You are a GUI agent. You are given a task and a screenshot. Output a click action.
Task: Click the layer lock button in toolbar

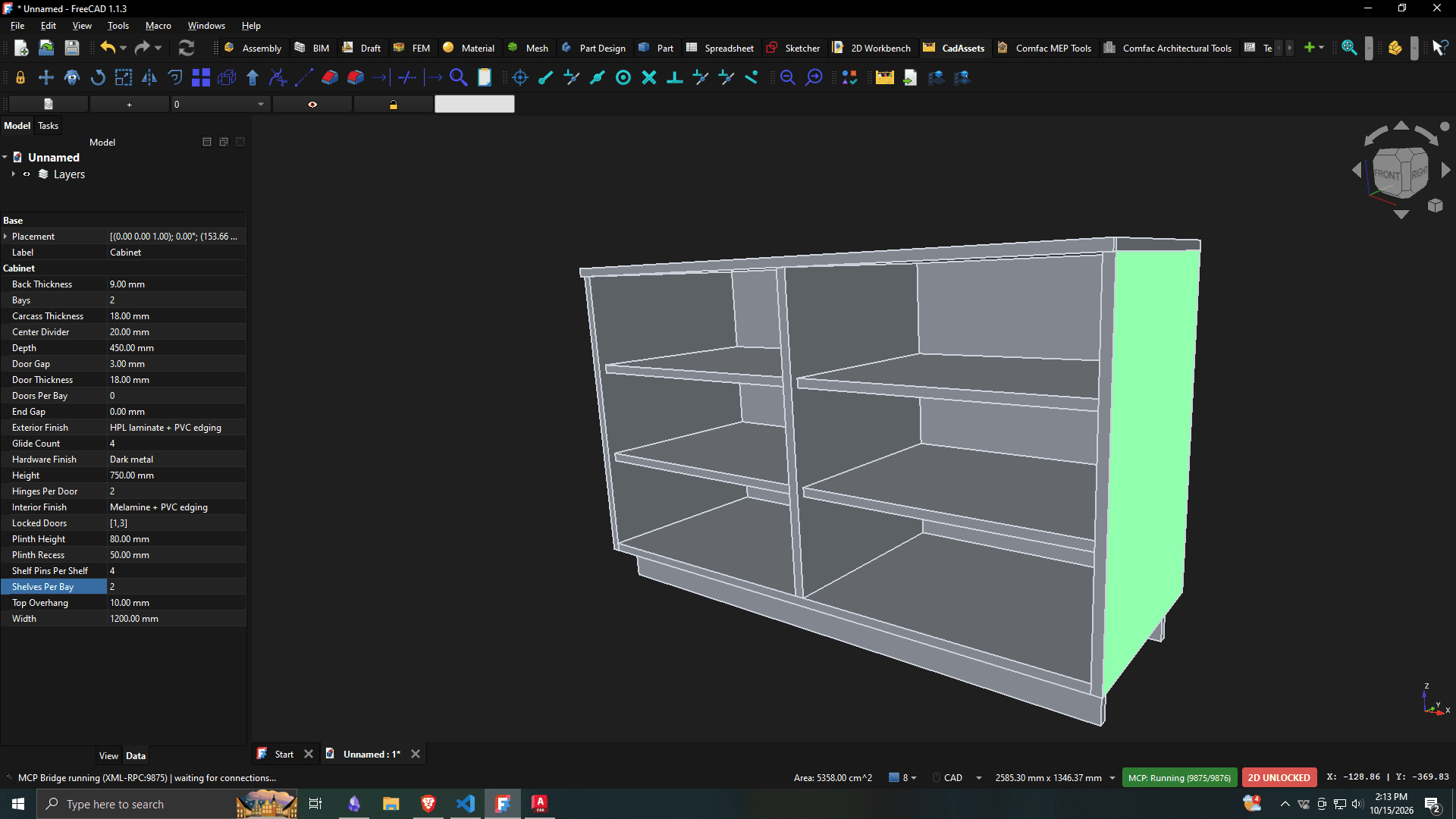click(393, 105)
